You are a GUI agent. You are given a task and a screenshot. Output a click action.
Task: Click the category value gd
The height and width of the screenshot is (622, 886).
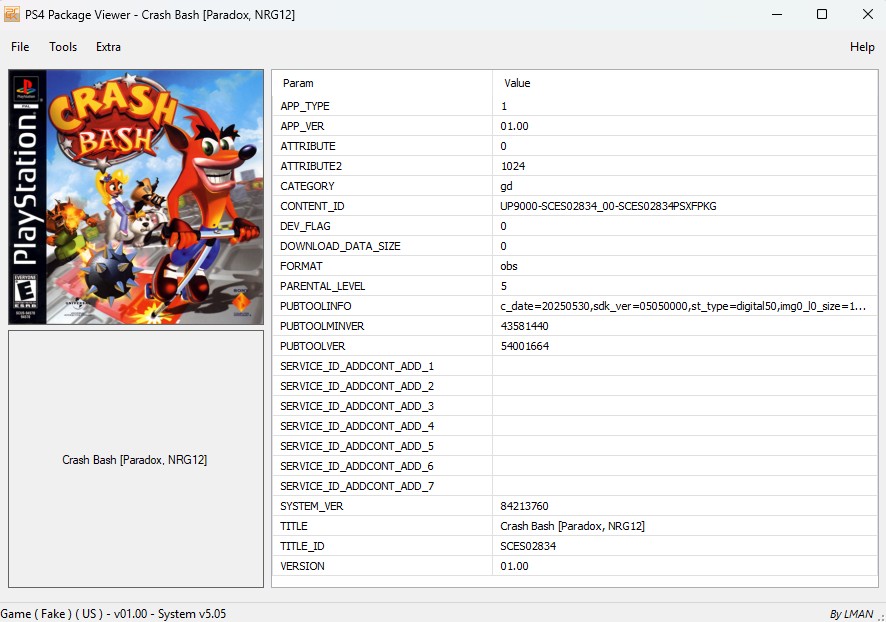(x=506, y=186)
